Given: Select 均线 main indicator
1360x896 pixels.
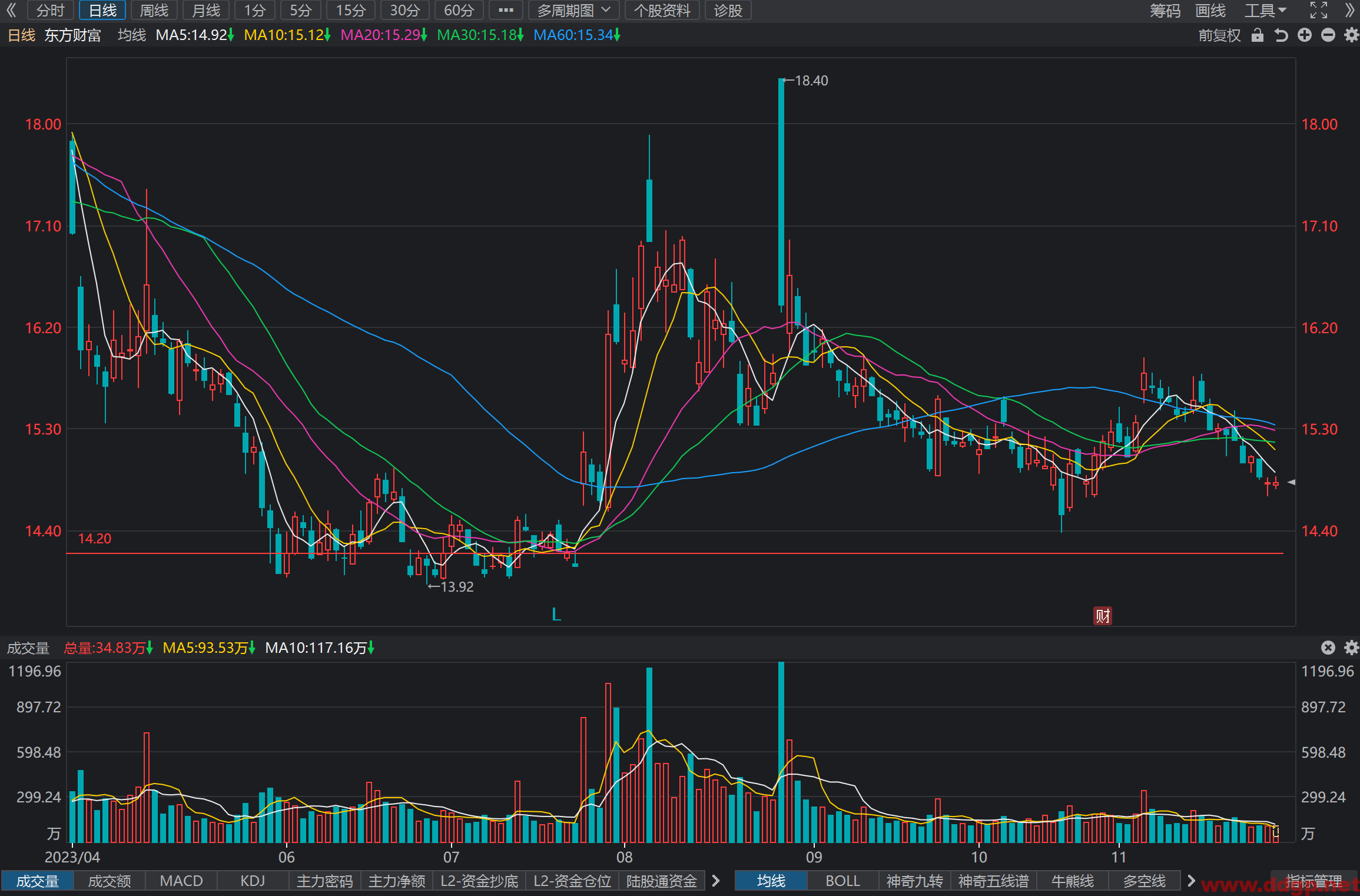Looking at the screenshot, I should (771, 881).
